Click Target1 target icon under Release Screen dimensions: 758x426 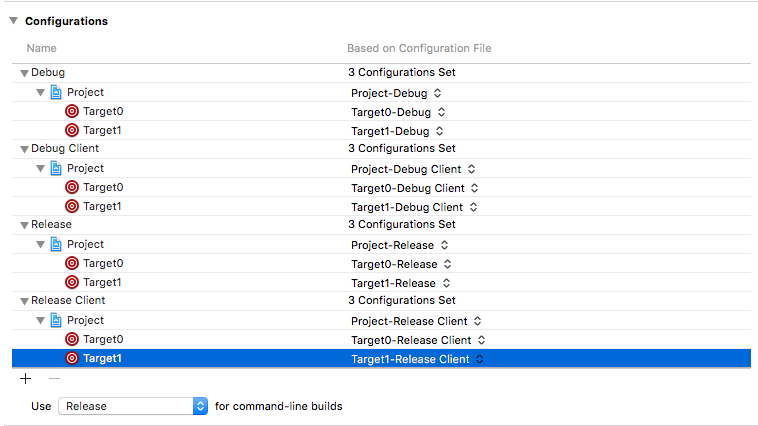[72, 282]
